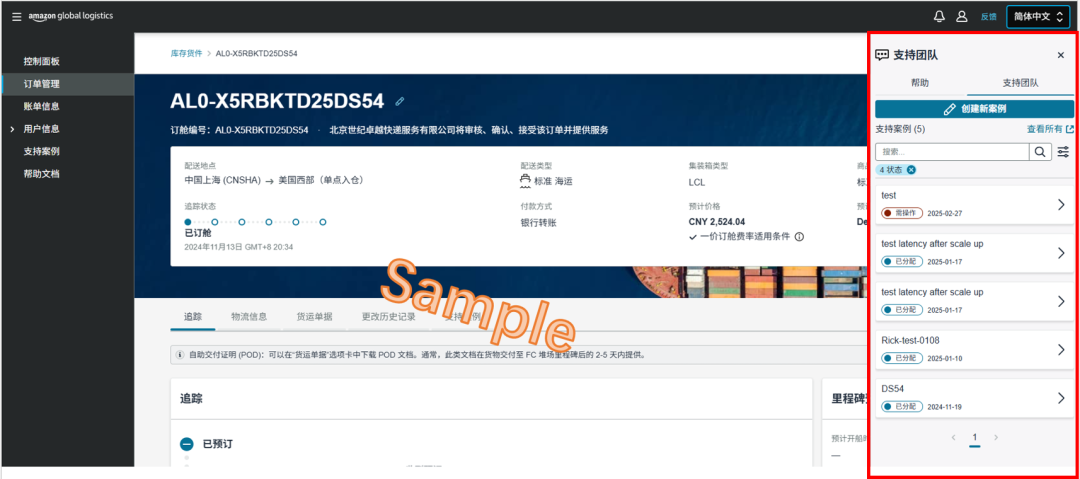Image resolution: width=1080 pixels, height=479 pixels.
Task: Click the Amazon Global Logistics logo
Action: pyautogui.click(x=71, y=16)
